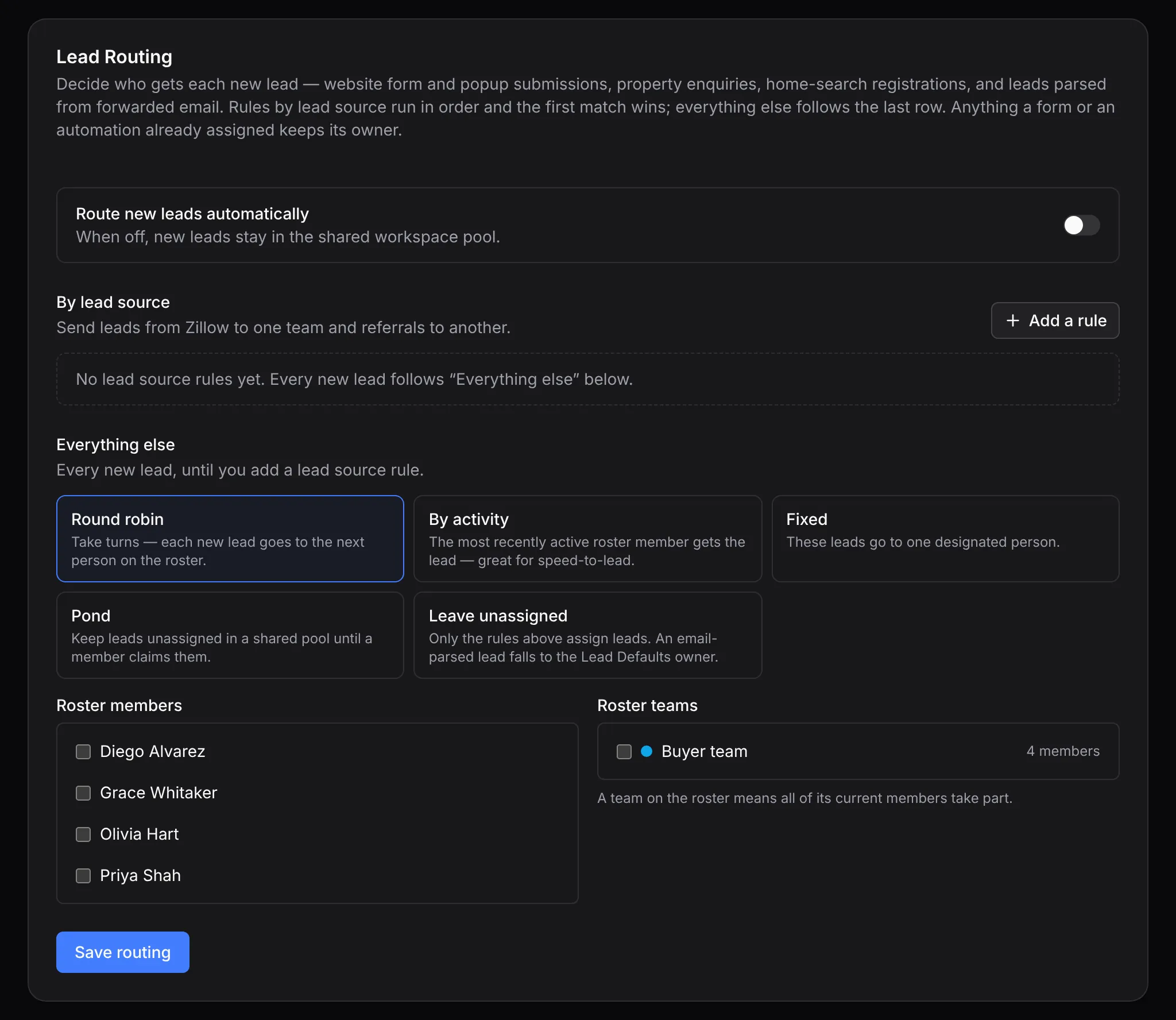Viewport: 1176px width, 1020px height.
Task: Pick the Pond routing option
Action: tap(230, 635)
